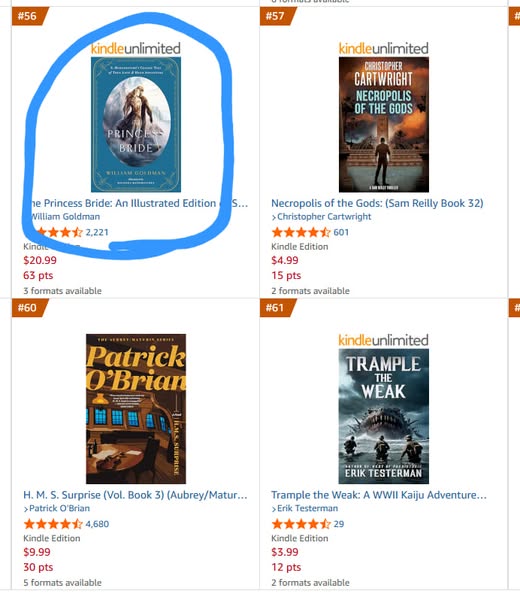Open Necropolis of the Gods cover image

(384, 124)
